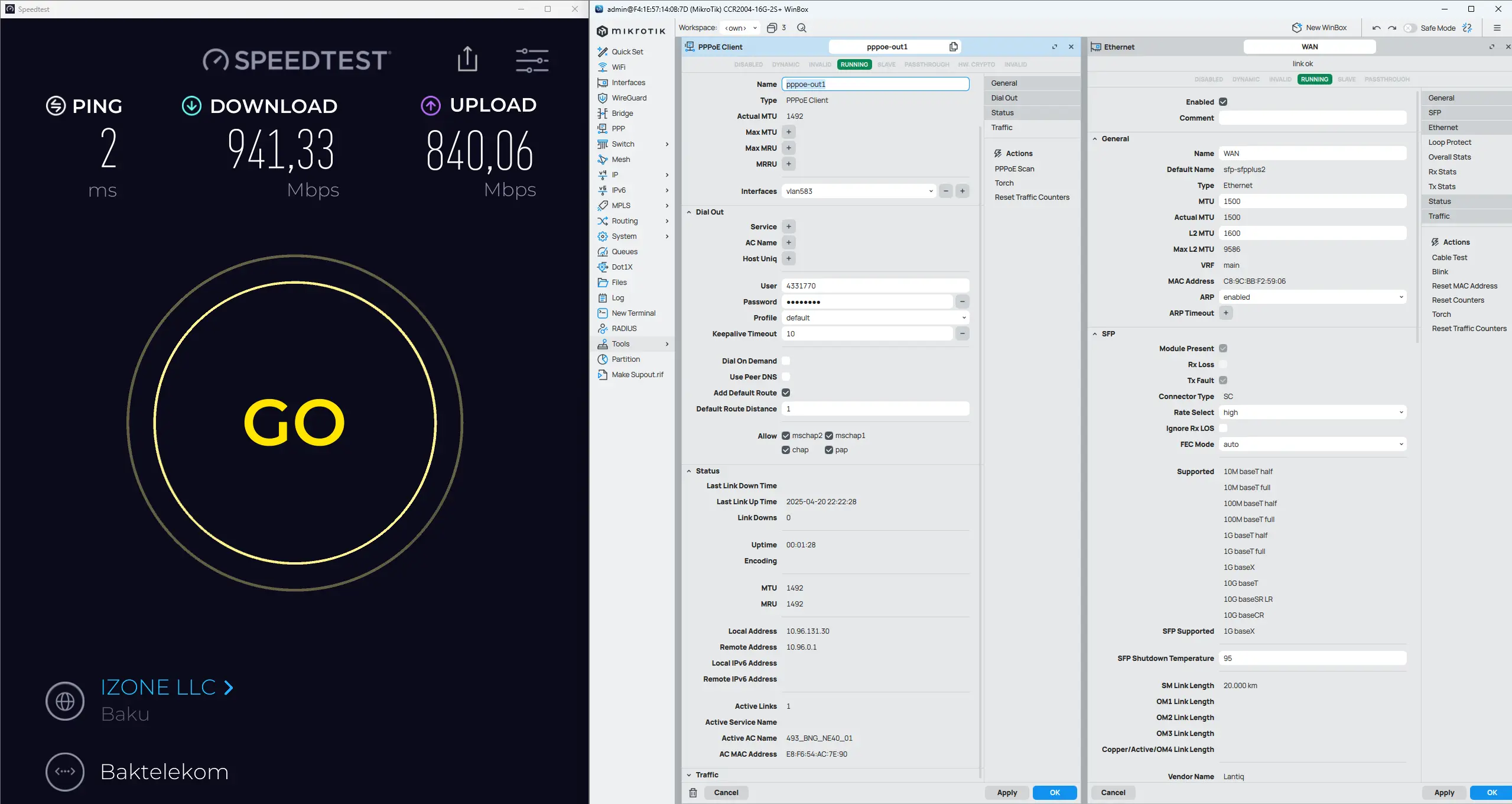This screenshot has width=1512, height=804.
Task: Click the undo arrow in WinBox toolbar
Action: coord(1376,28)
